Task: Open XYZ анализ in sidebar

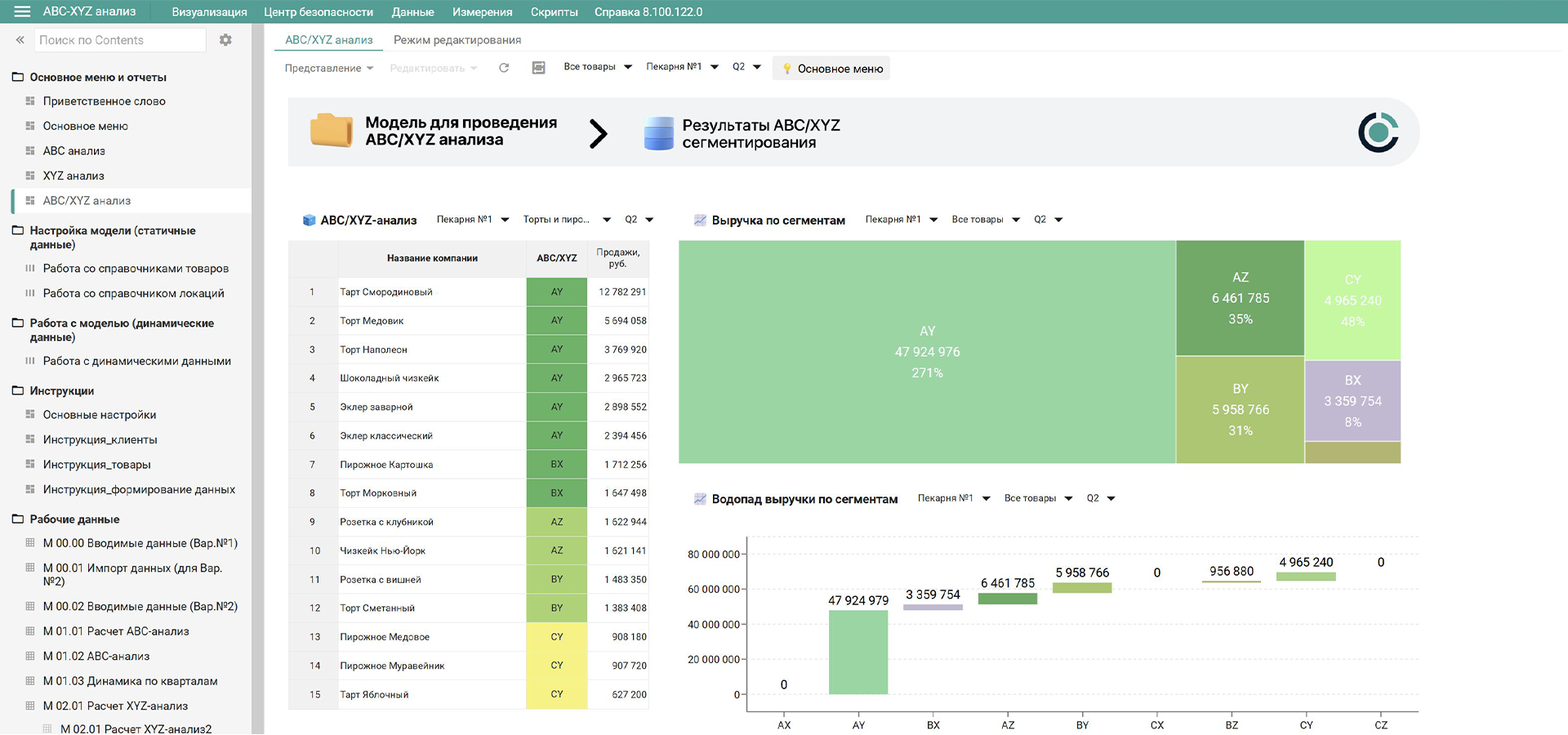Action: click(73, 176)
